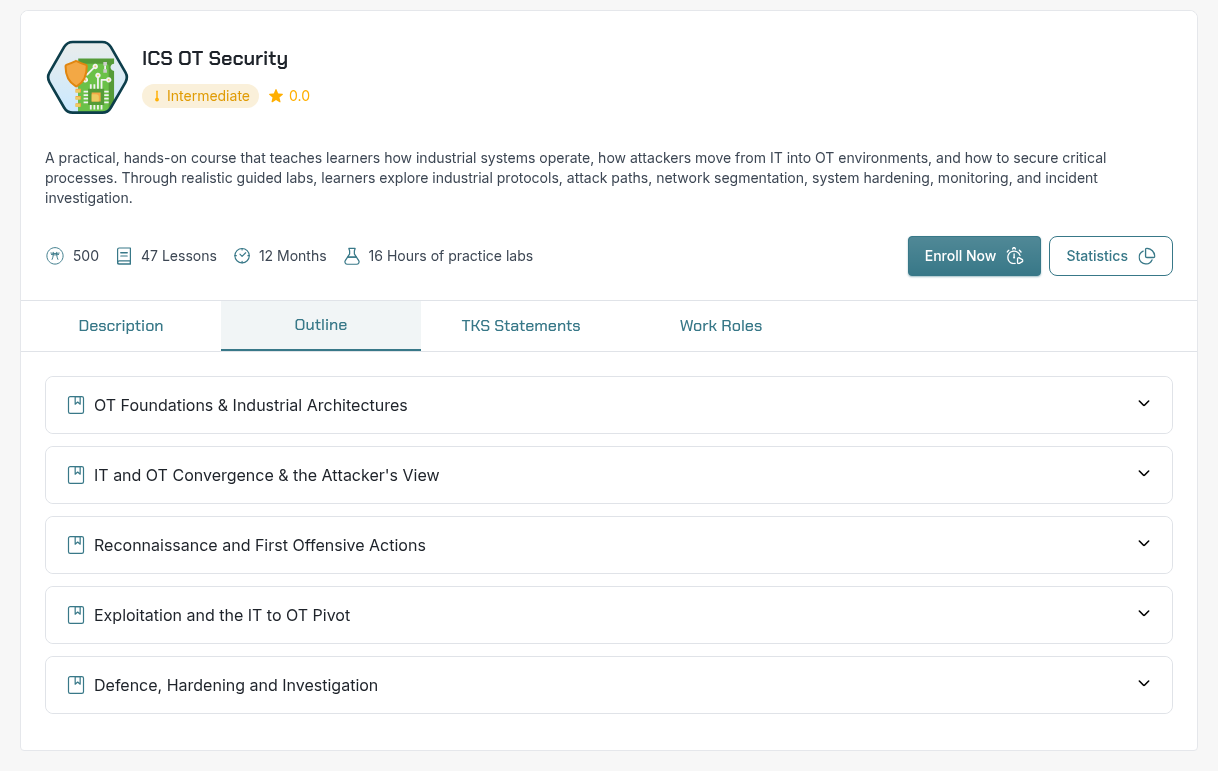Click the enrolled learners count icon
The image size is (1218, 771).
click(x=55, y=256)
